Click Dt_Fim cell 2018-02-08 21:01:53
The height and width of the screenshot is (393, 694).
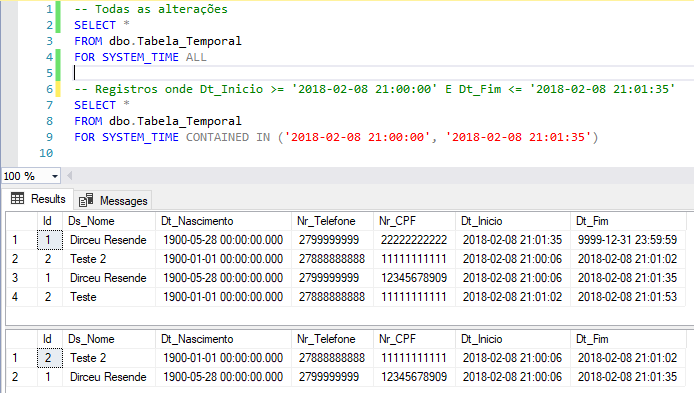pyautogui.click(x=628, y=297)
